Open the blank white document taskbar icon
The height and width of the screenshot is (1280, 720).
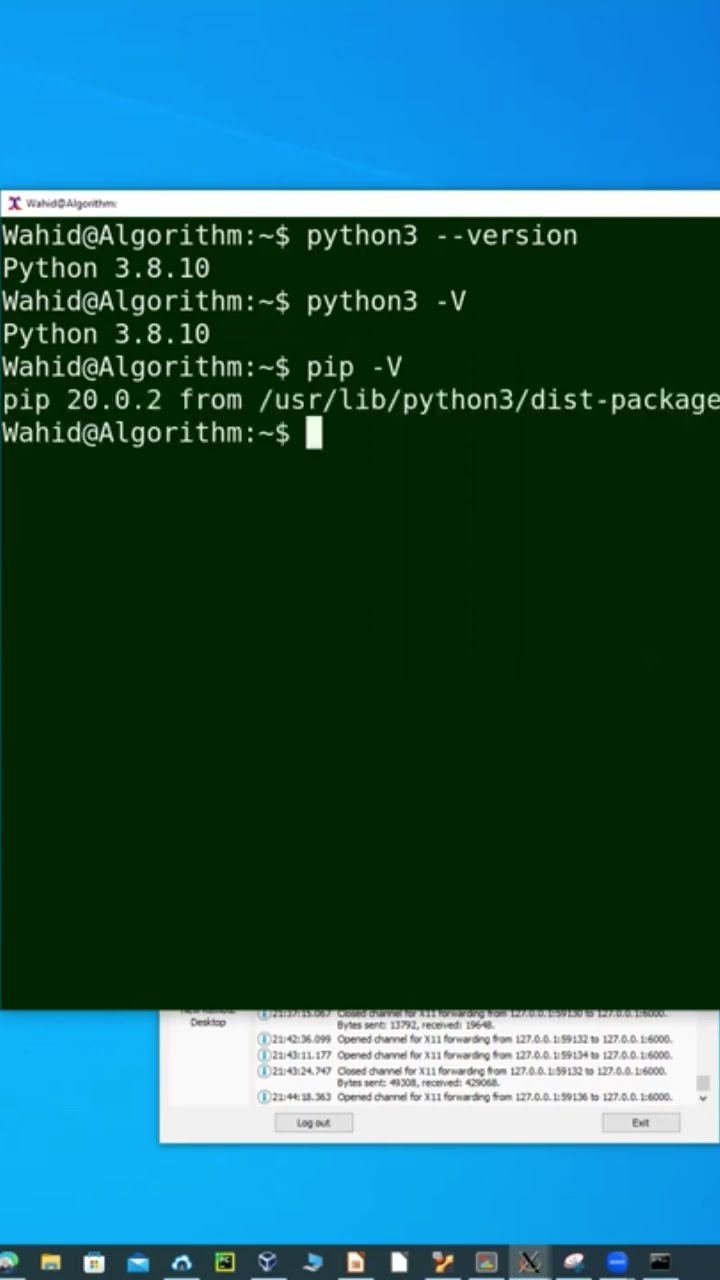pos(399,1262)
